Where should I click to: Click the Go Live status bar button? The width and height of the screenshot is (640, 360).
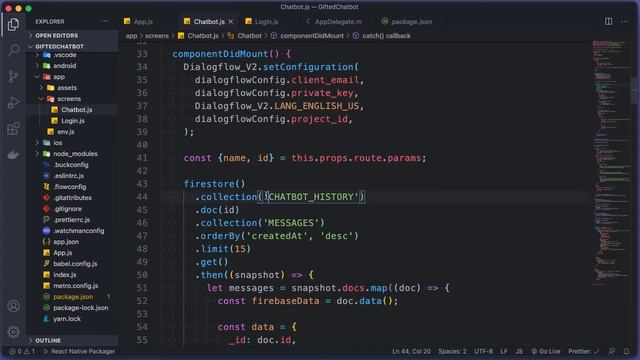click(x=545, y=351)
